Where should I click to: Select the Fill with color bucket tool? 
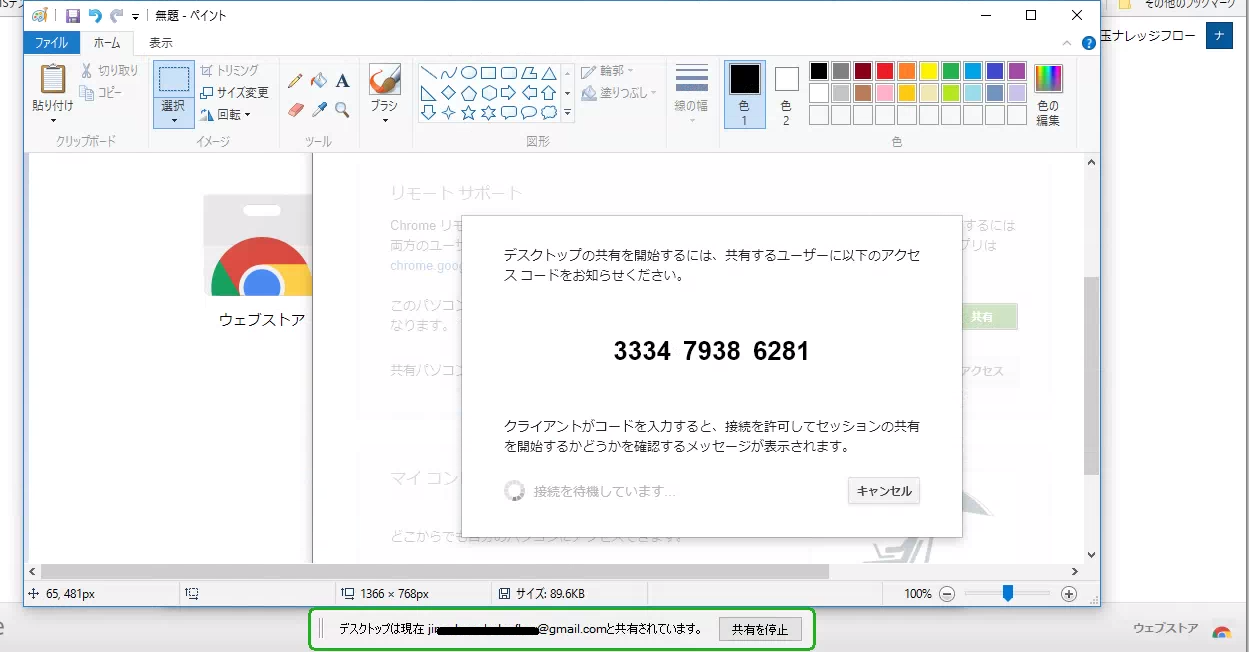[319, 81]
